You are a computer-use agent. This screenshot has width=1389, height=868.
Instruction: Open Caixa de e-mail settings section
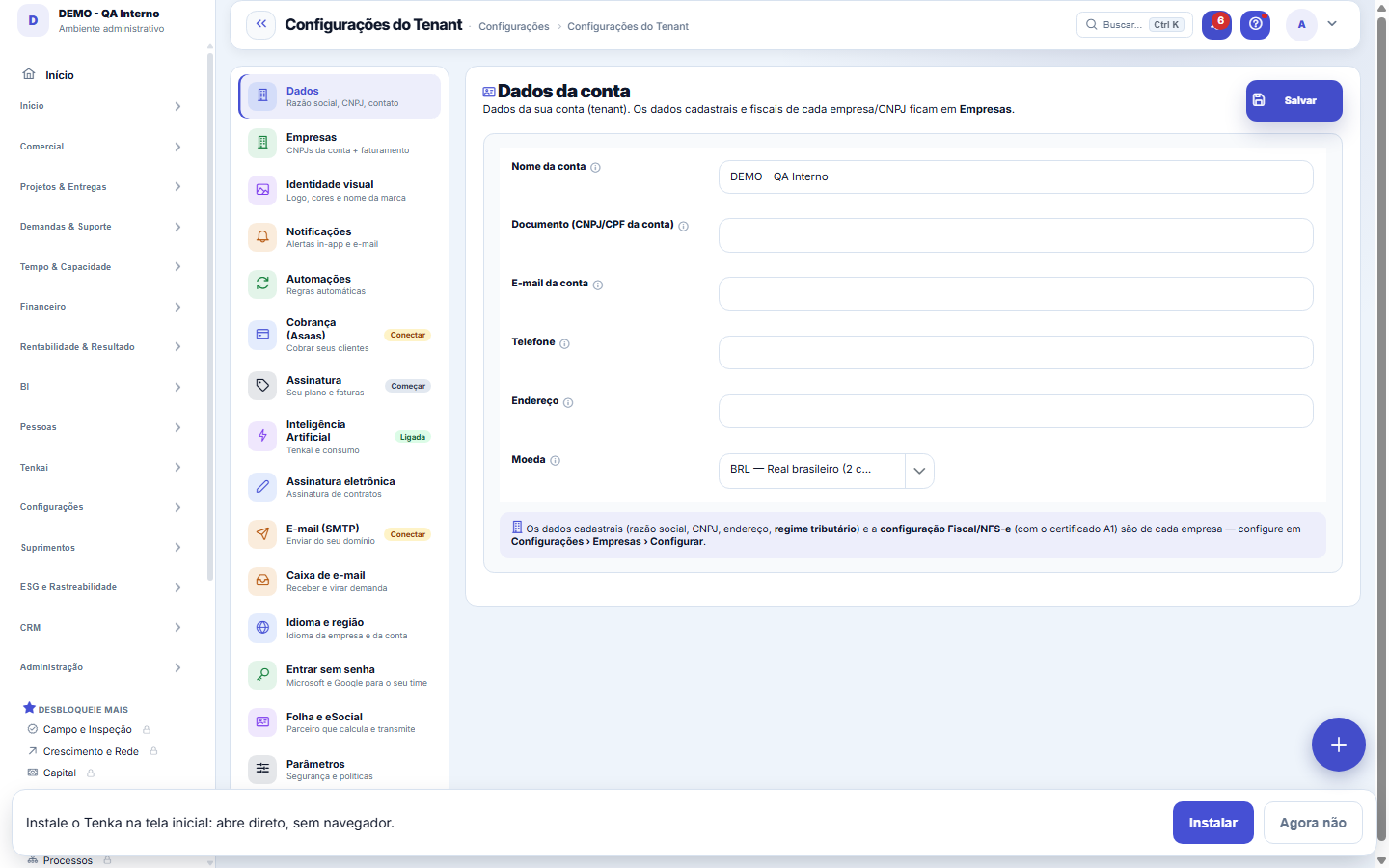(x=340, y=581)
